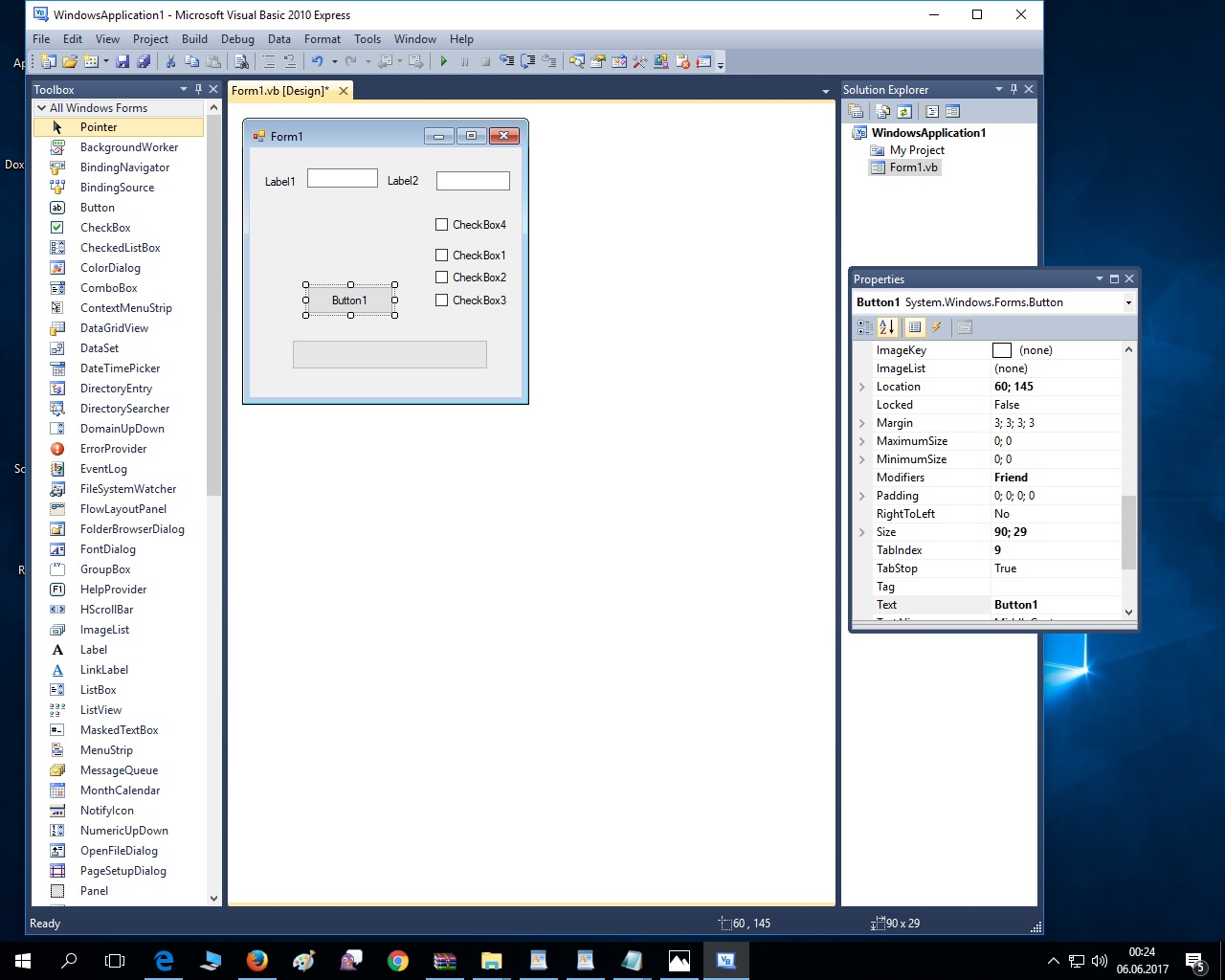
Task: Open the Build menu
Action: 194,39
